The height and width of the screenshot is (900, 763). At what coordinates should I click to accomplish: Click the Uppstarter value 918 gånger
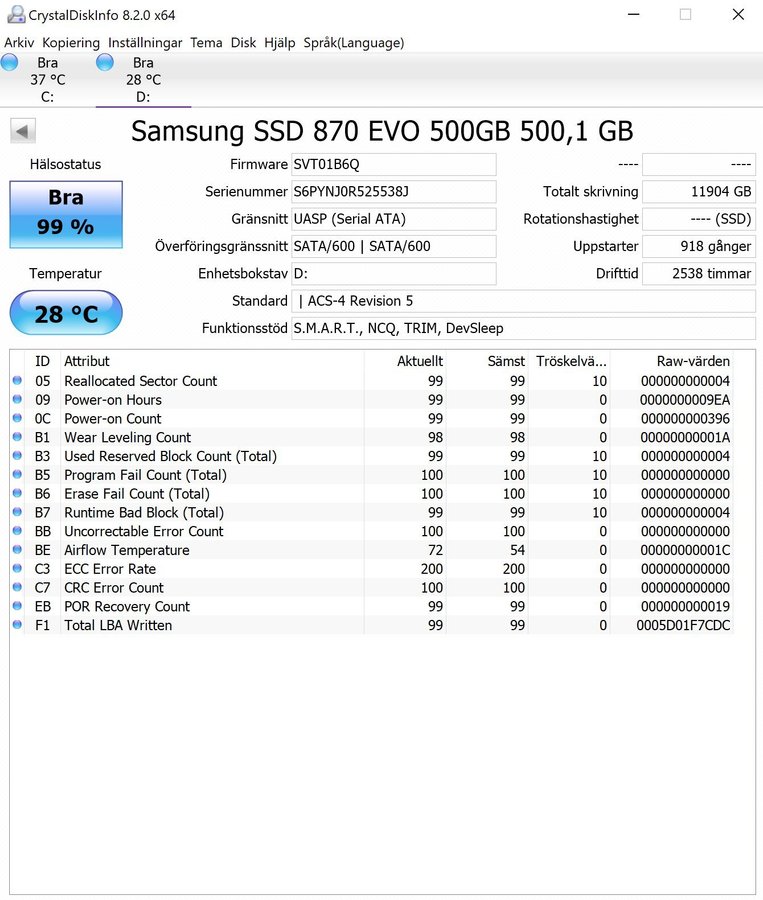tap(699, 246)
